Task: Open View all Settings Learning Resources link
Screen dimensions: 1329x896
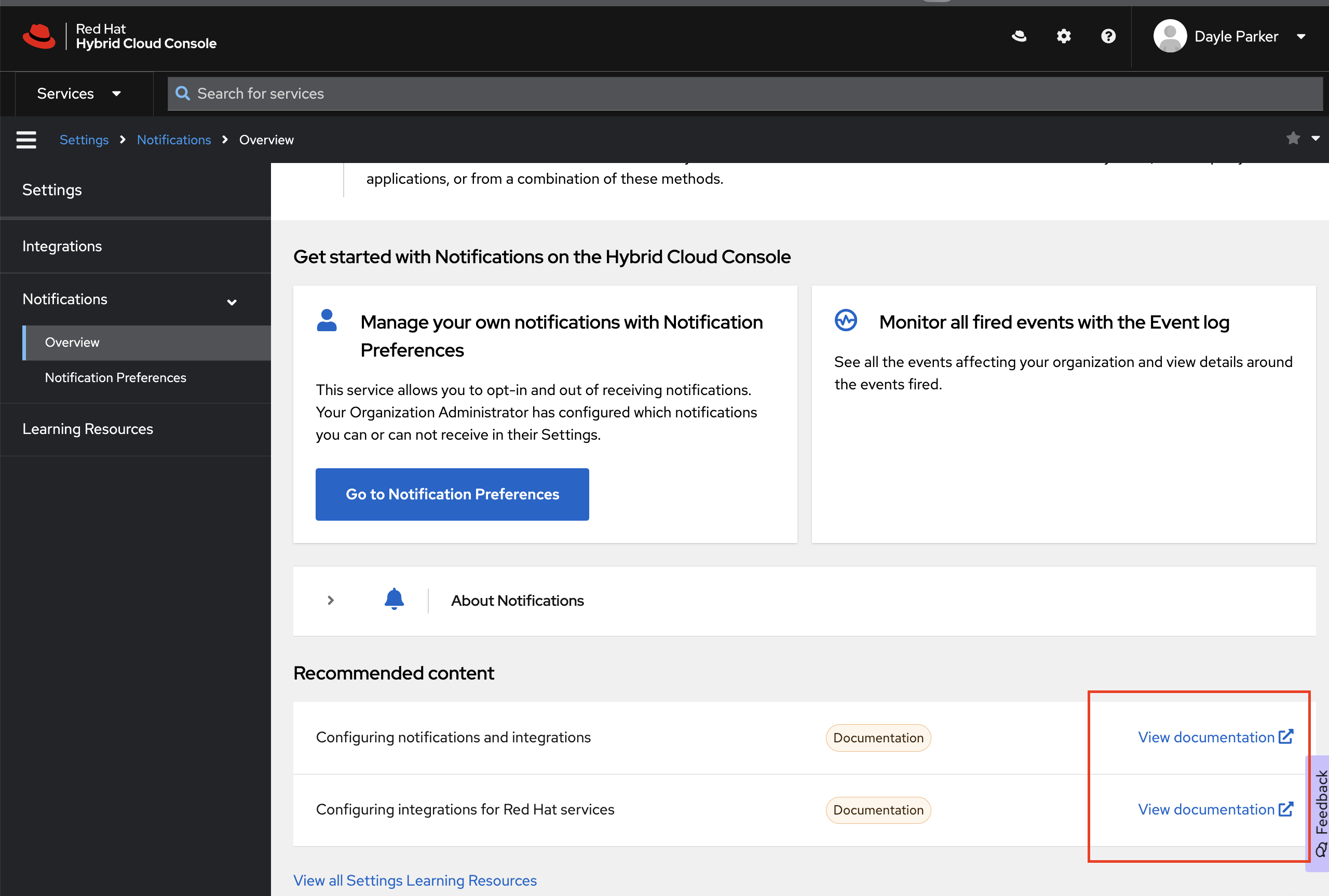Action: click(415, 880)
